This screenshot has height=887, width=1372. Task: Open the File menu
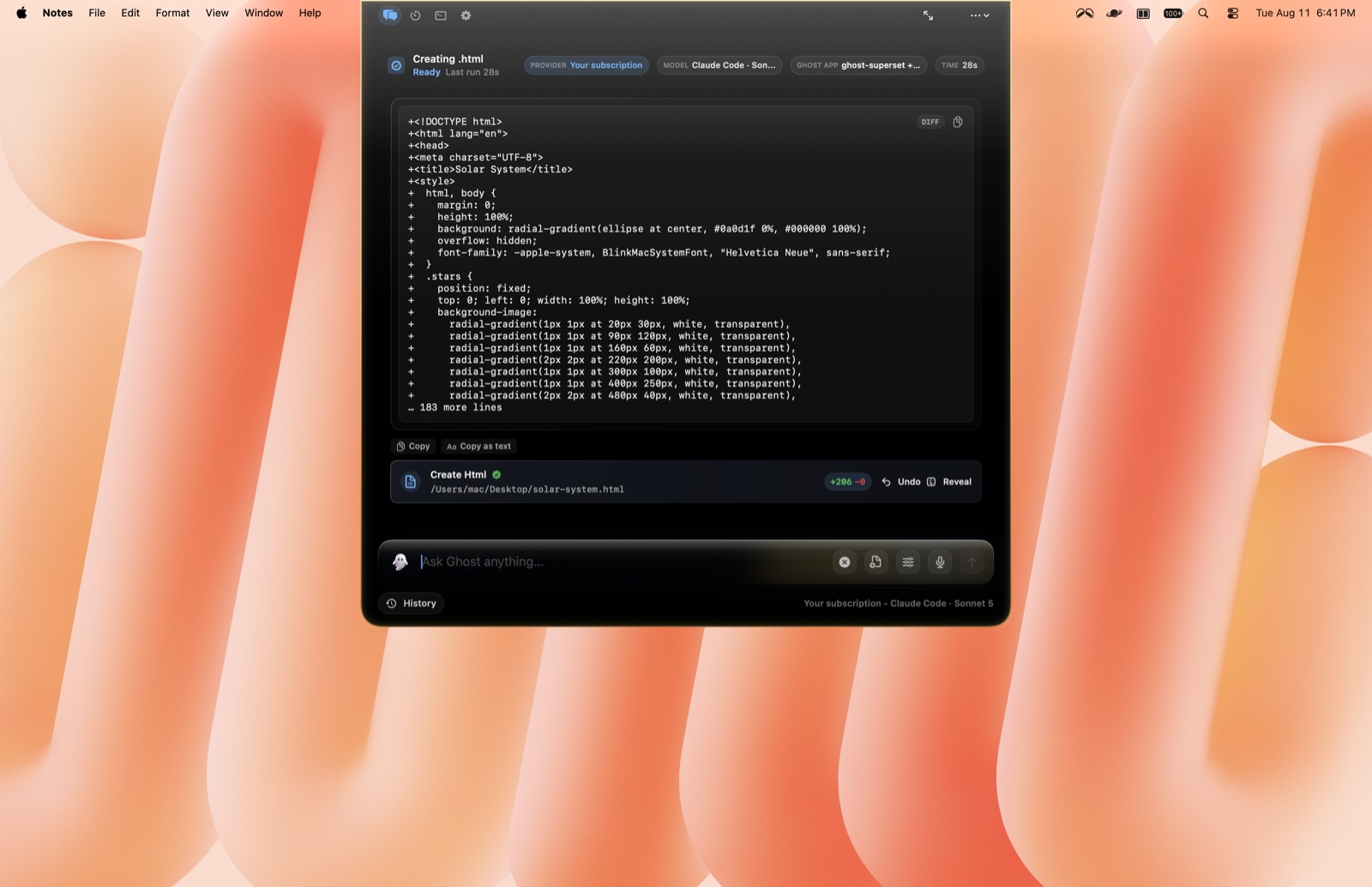click(97, 13)
